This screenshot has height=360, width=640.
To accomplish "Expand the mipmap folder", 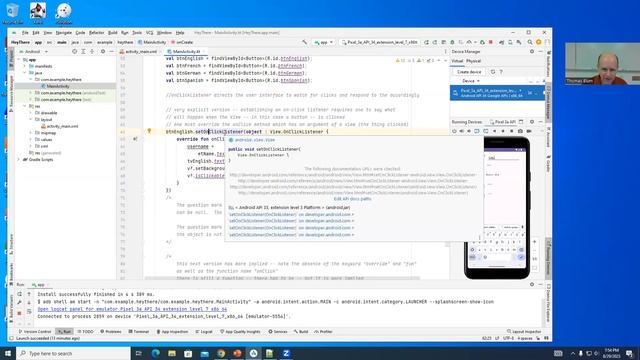I will click(31, 133).
